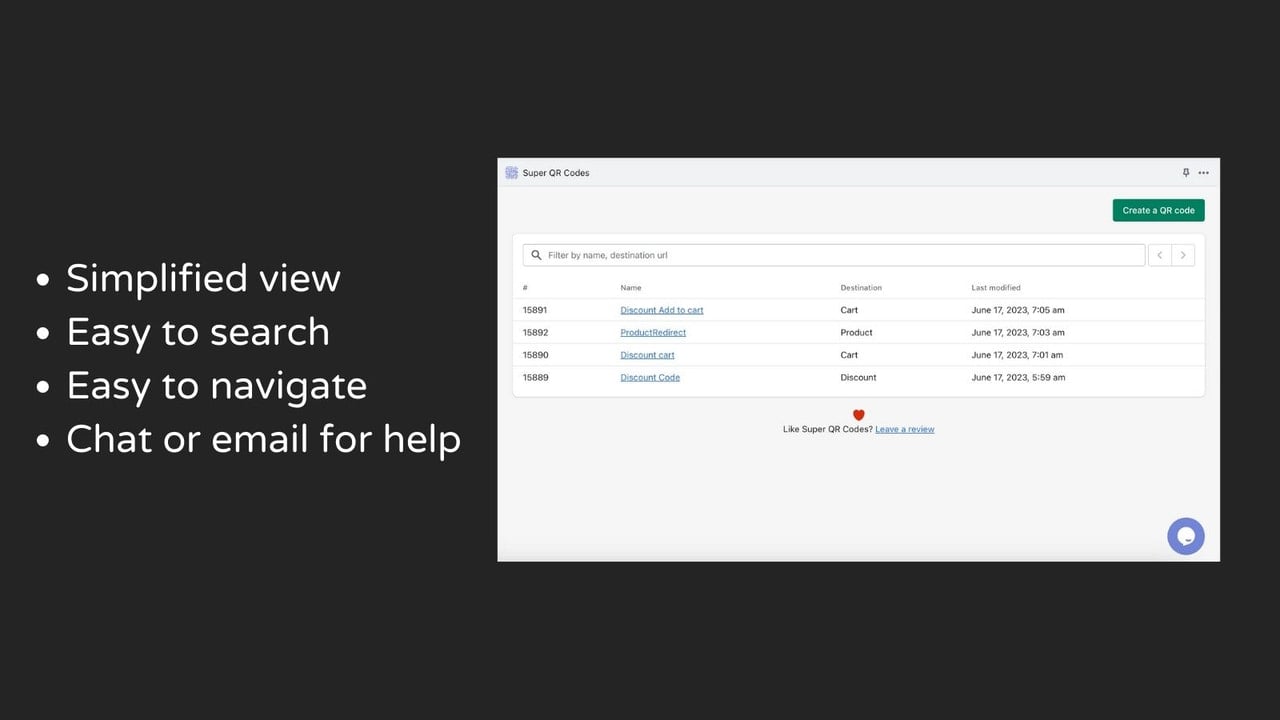Click the search magnifier icon

click(537, 255)
